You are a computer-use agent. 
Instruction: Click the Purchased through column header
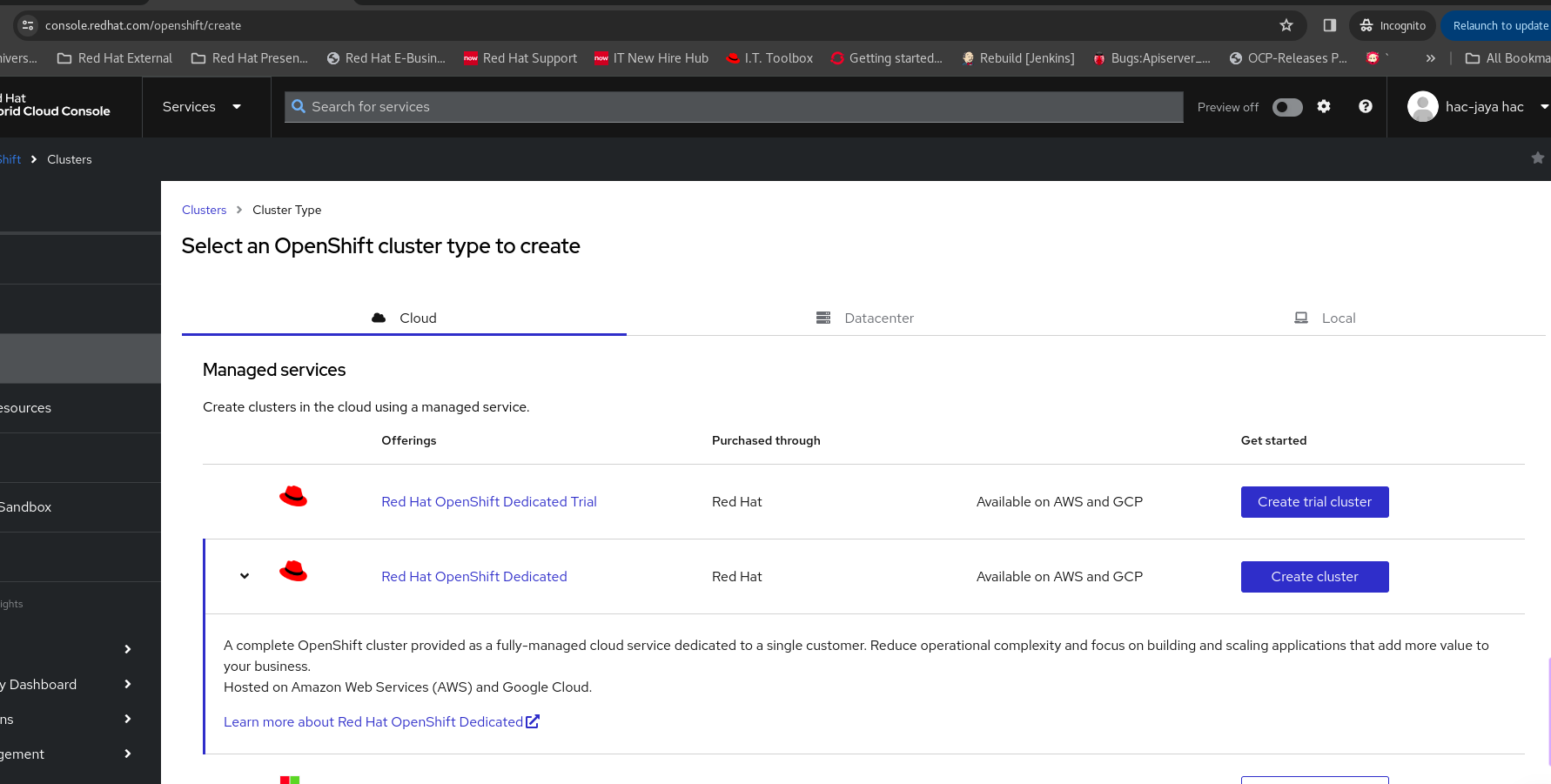tap(766, 440)
